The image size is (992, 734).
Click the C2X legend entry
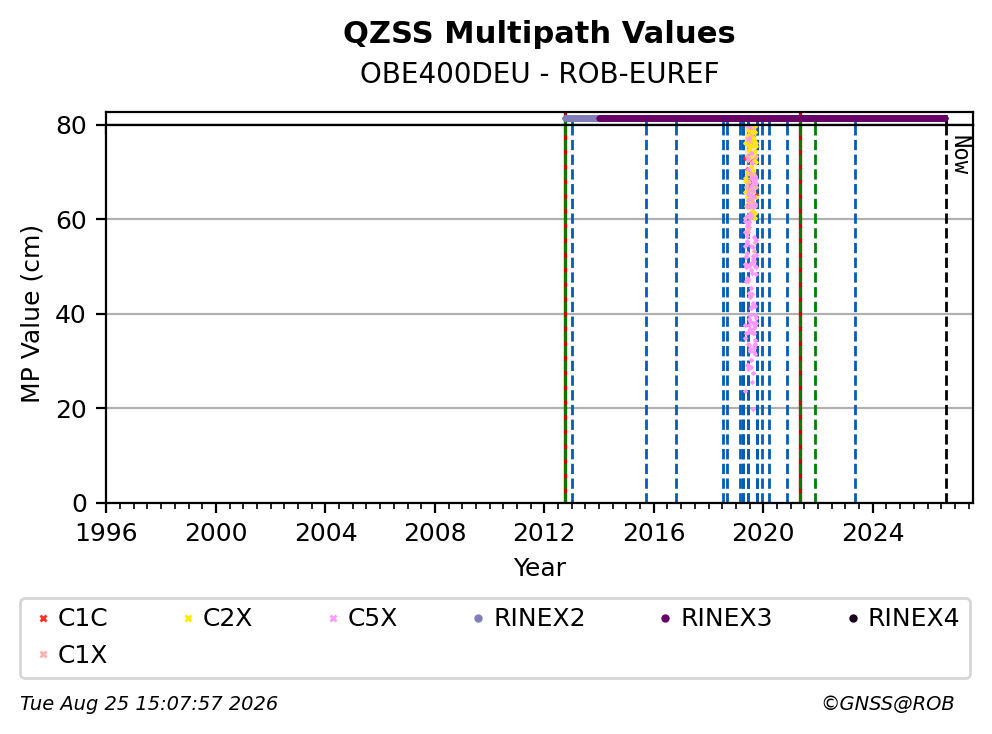point(218,618)
